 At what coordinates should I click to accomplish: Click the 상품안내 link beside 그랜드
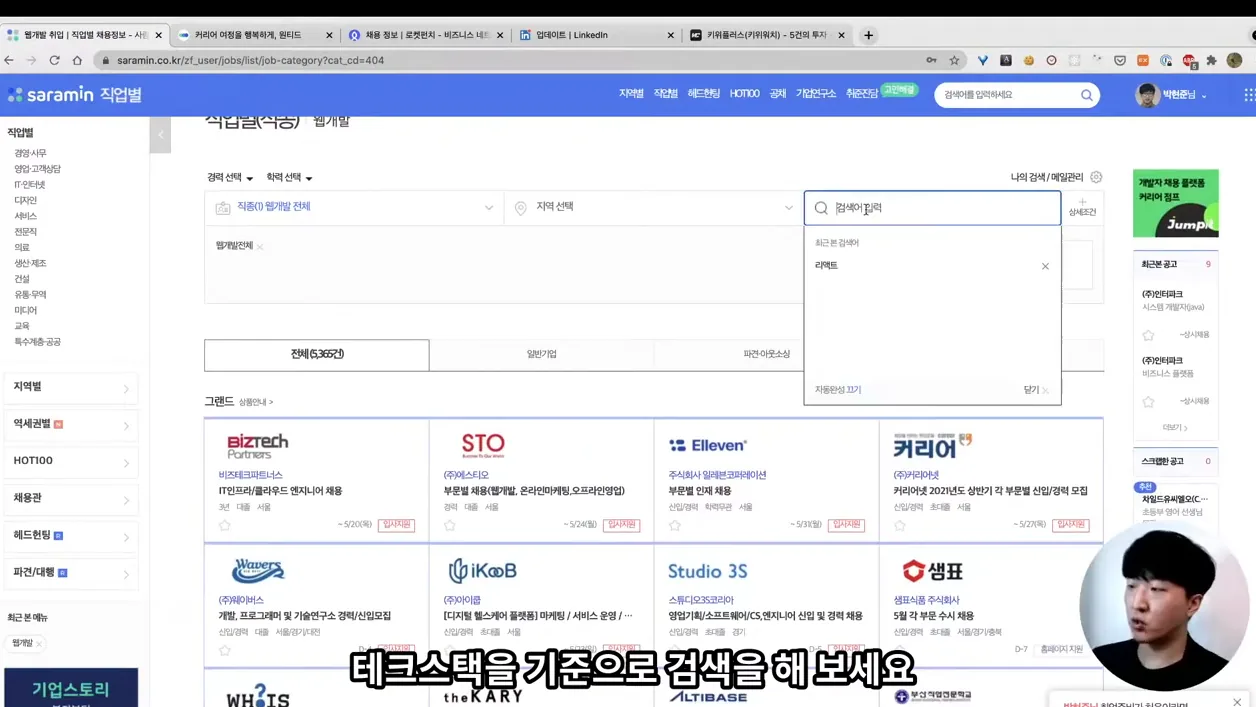255,402
